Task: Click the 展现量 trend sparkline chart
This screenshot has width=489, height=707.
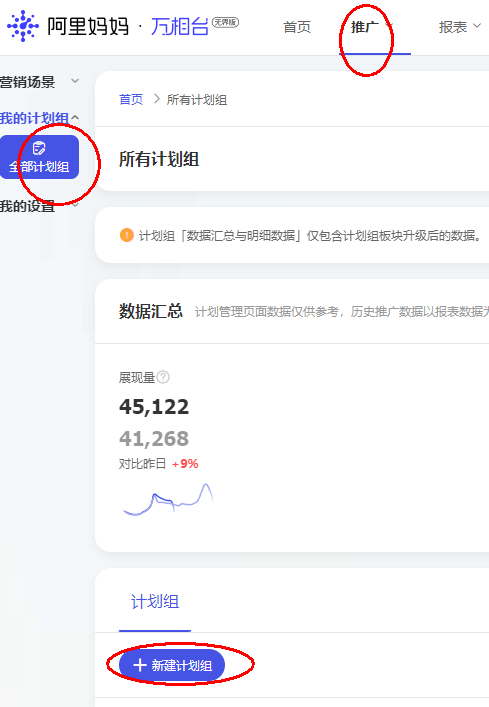Action: pyautogui.click(x=168, y=500)
